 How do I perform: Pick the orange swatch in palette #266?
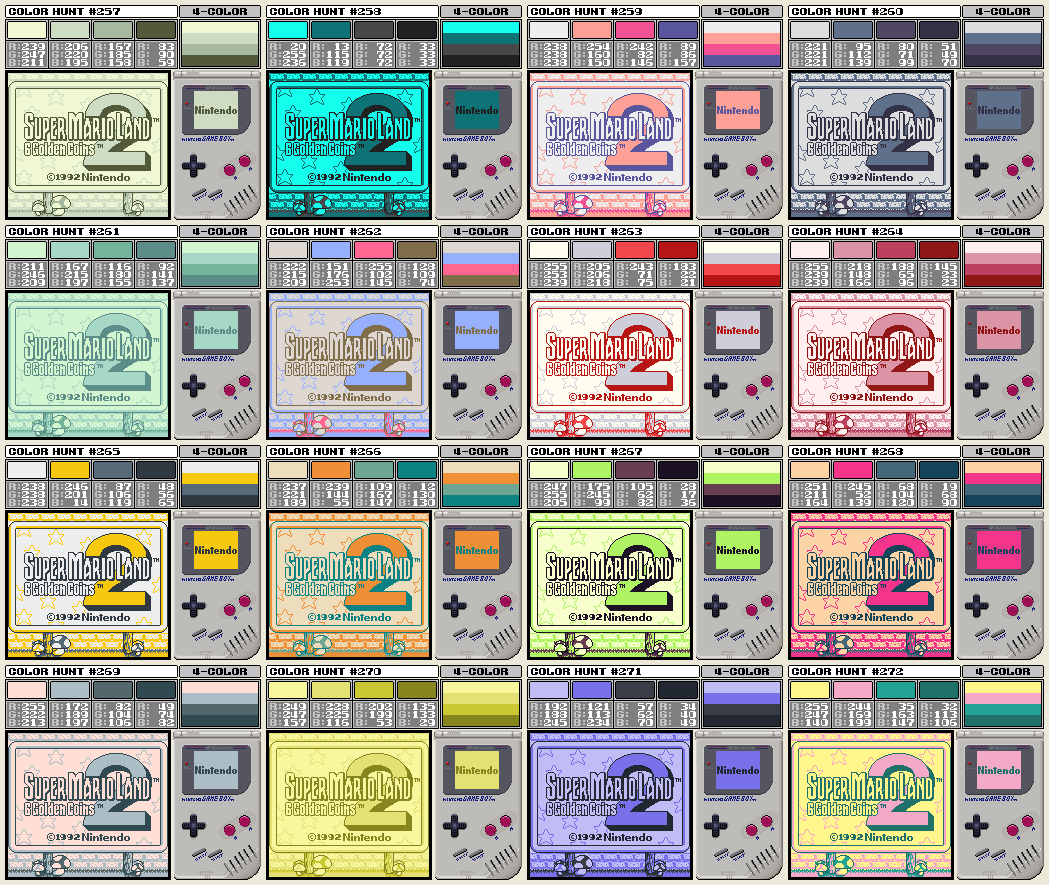(331, 470)
